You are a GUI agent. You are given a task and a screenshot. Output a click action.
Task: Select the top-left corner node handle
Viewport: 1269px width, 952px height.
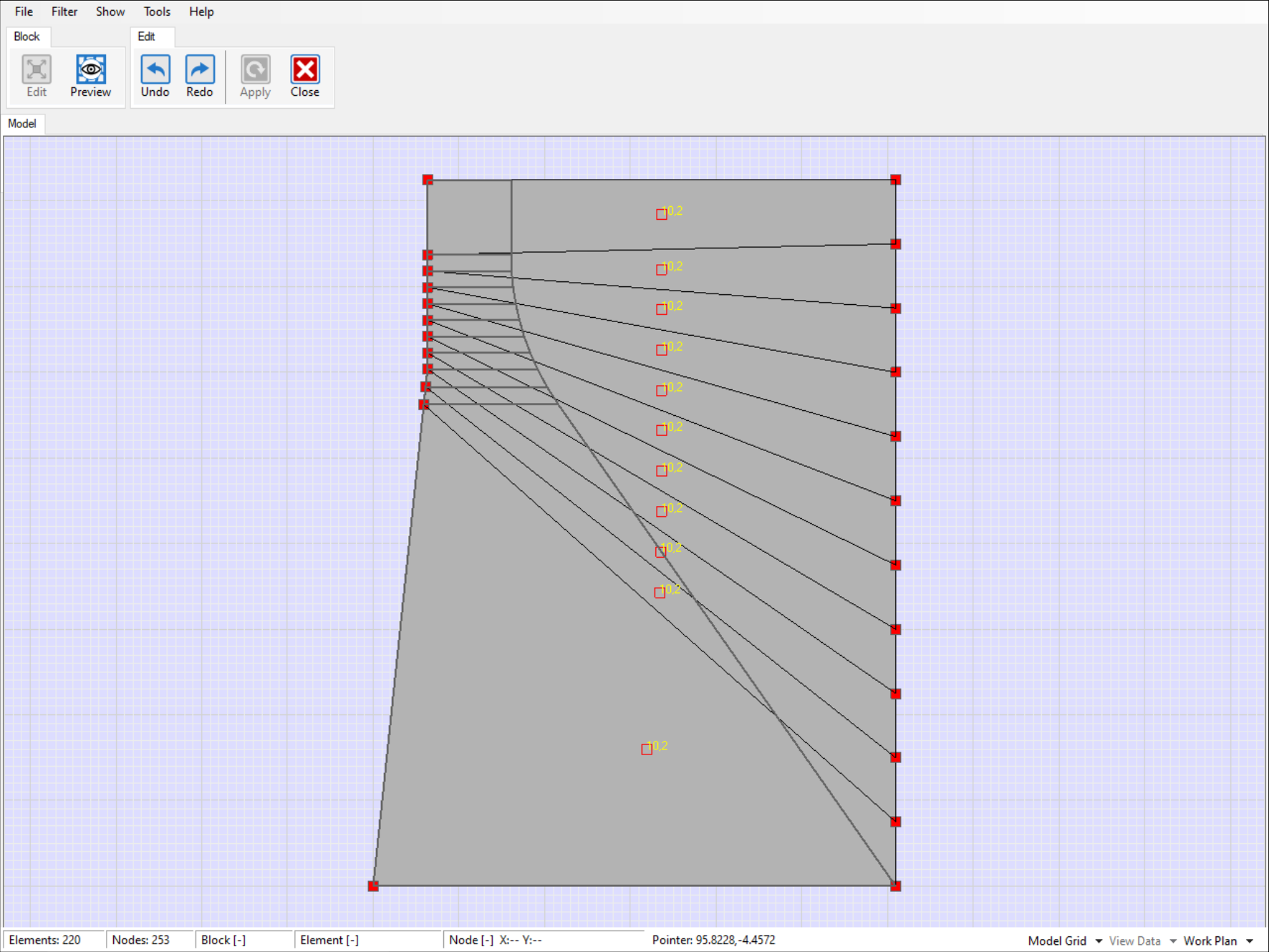coord(428,180)
